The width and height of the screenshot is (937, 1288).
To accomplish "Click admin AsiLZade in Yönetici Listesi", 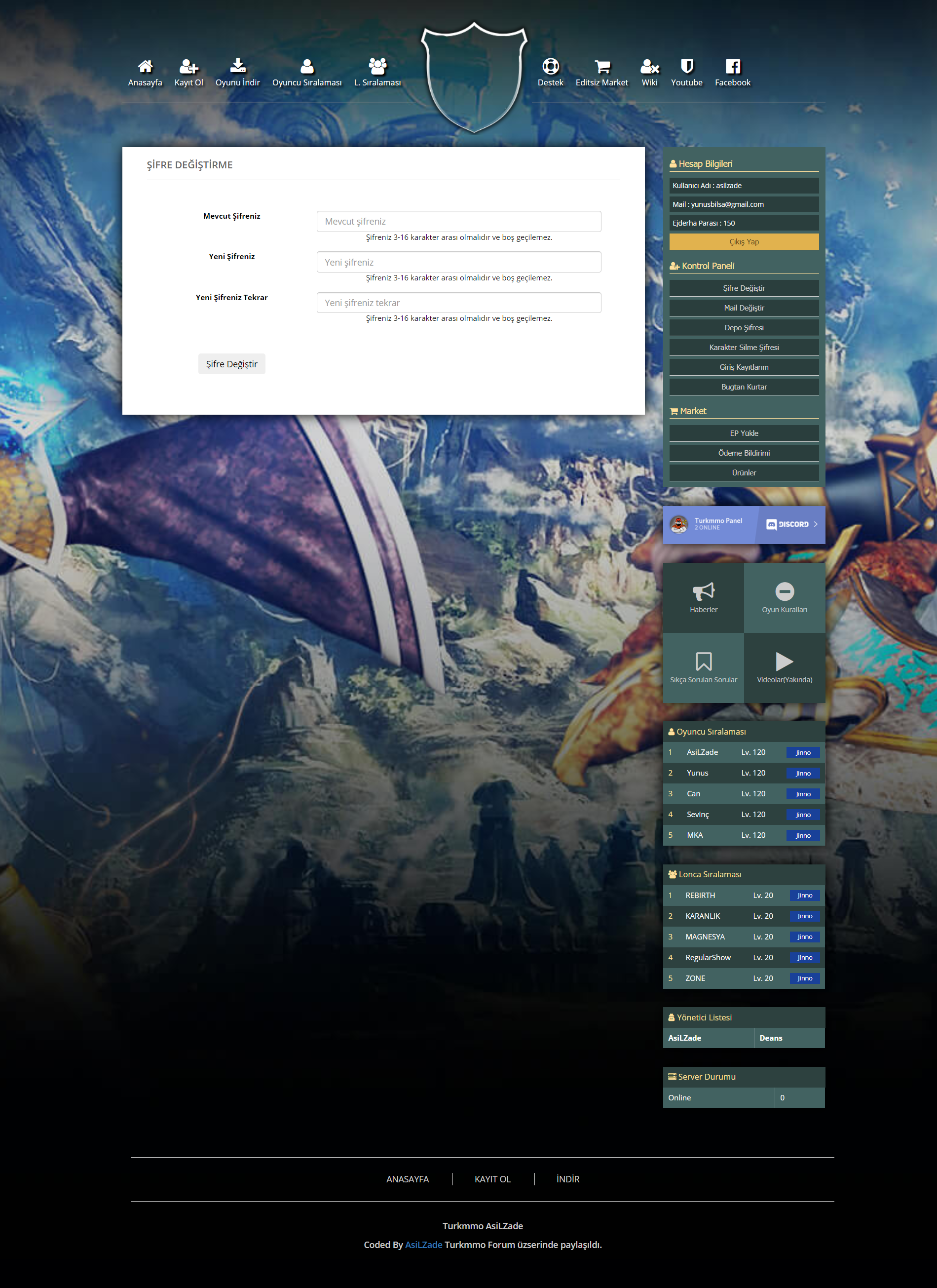I will [x=684, y=1038].
